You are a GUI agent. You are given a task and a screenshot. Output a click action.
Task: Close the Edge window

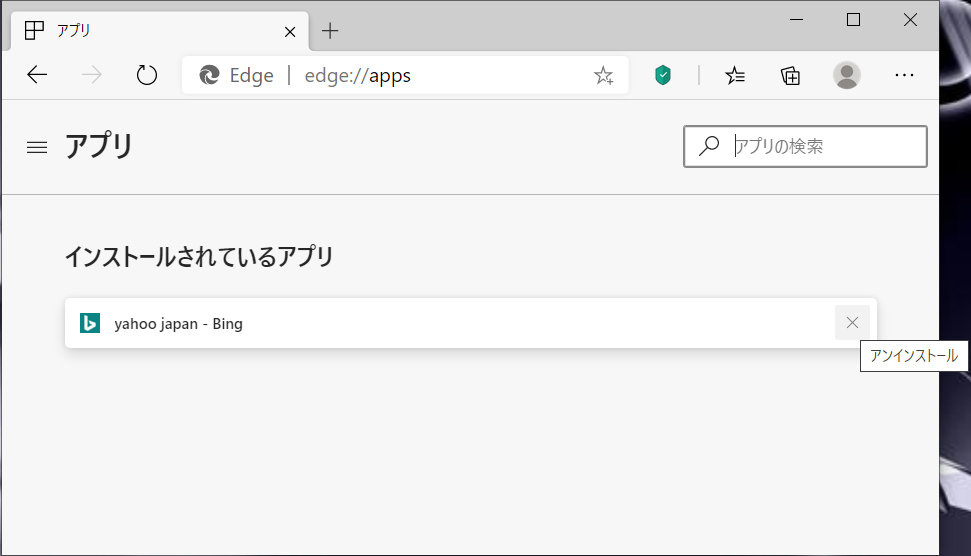pyautogui.click(x=910, y=20)
